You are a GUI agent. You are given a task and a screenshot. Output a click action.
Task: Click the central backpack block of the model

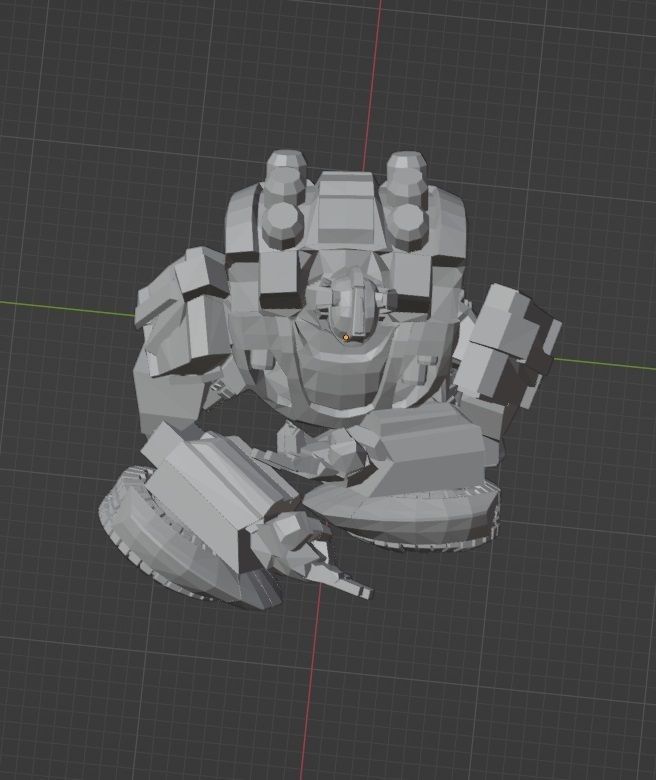coord(346,209)
